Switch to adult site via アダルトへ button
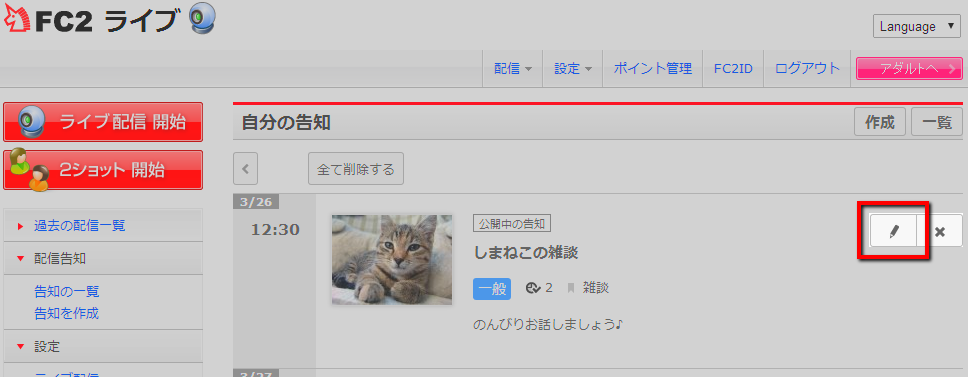 [x=909, y=68]
